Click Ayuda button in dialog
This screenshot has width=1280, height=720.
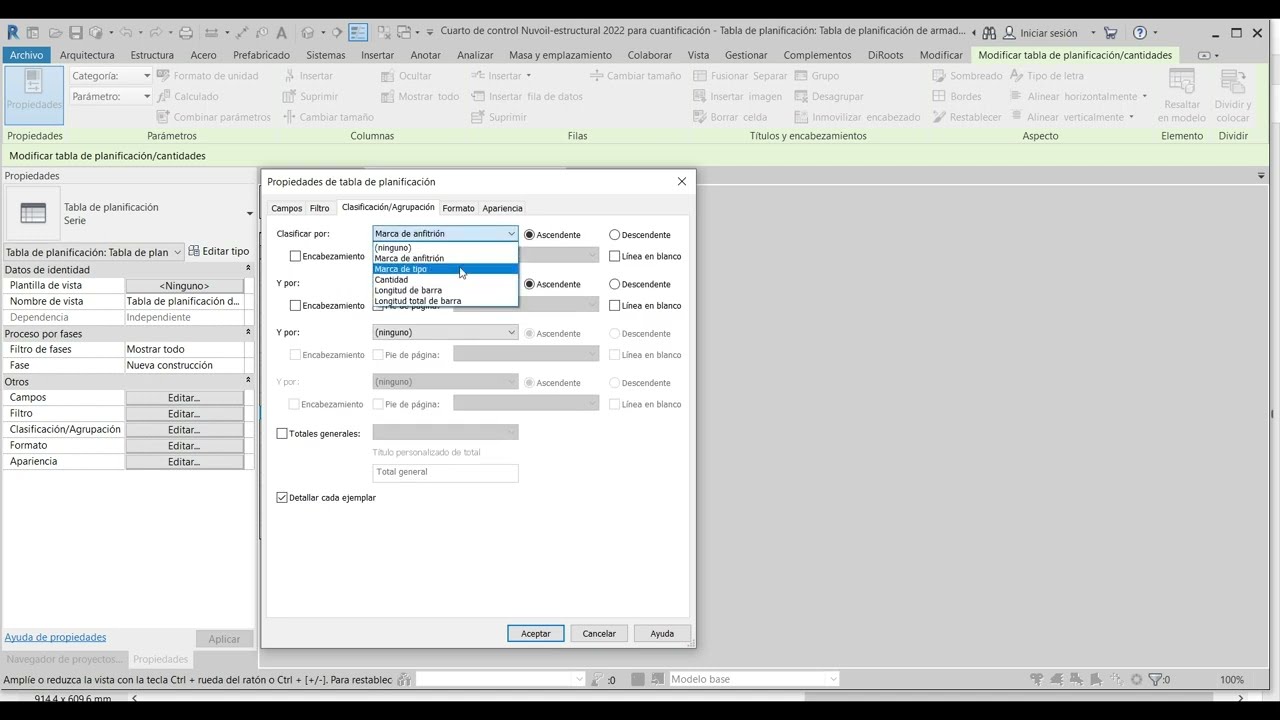(x=662, y=633)
